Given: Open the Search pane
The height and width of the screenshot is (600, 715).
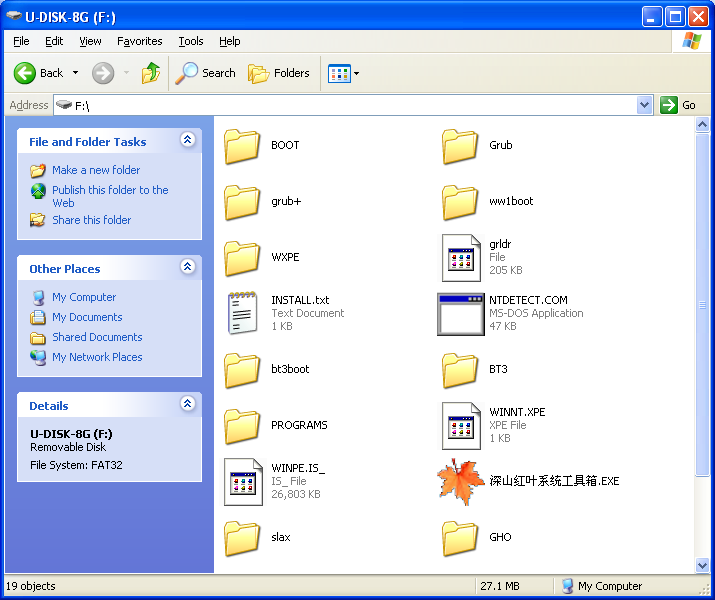Looking at the screenshot, I should pyautogui.click(x=206, y=73).
